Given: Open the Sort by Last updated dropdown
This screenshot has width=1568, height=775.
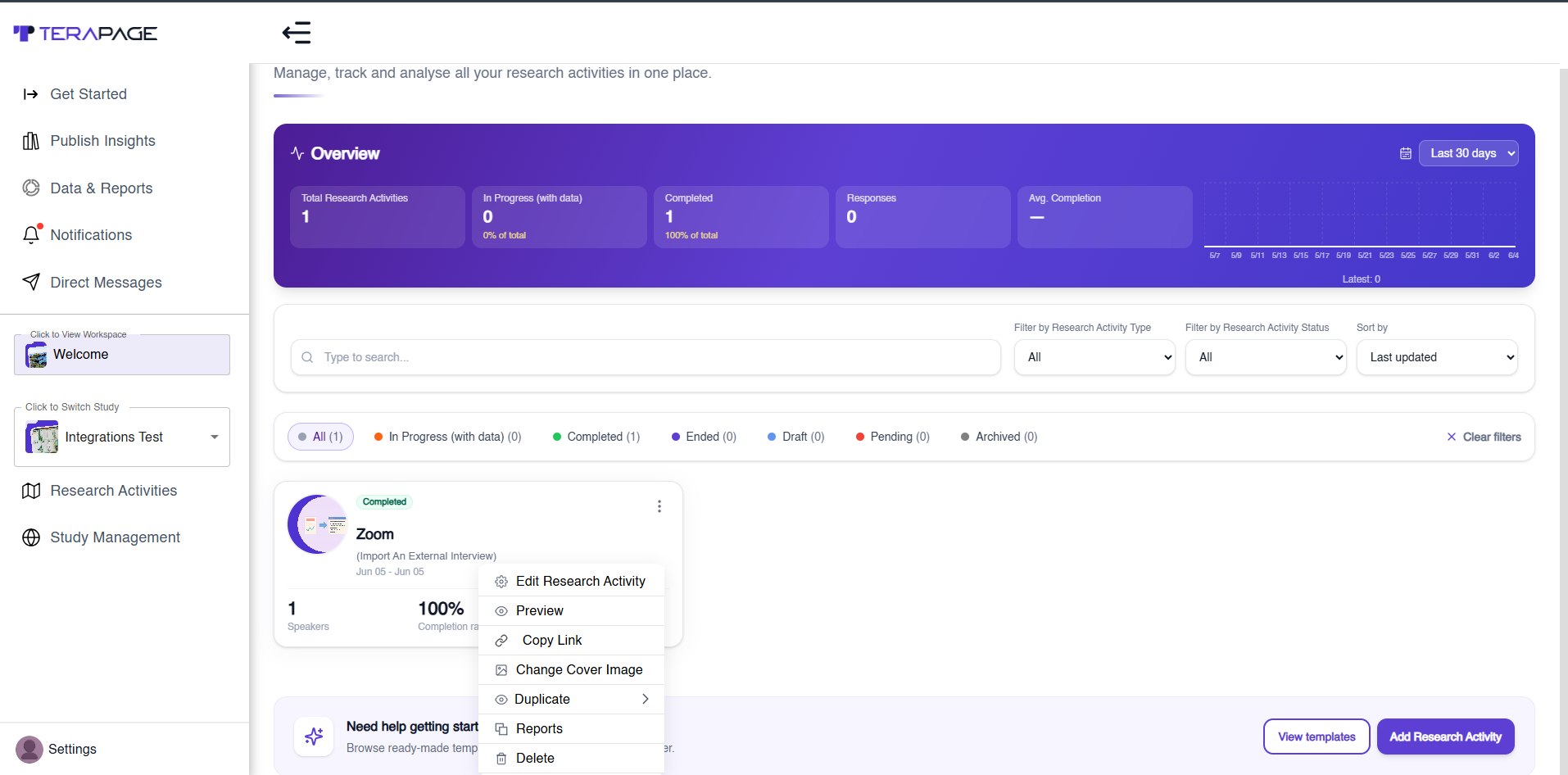Looking at the screenshot, I should coord(1437,357).
